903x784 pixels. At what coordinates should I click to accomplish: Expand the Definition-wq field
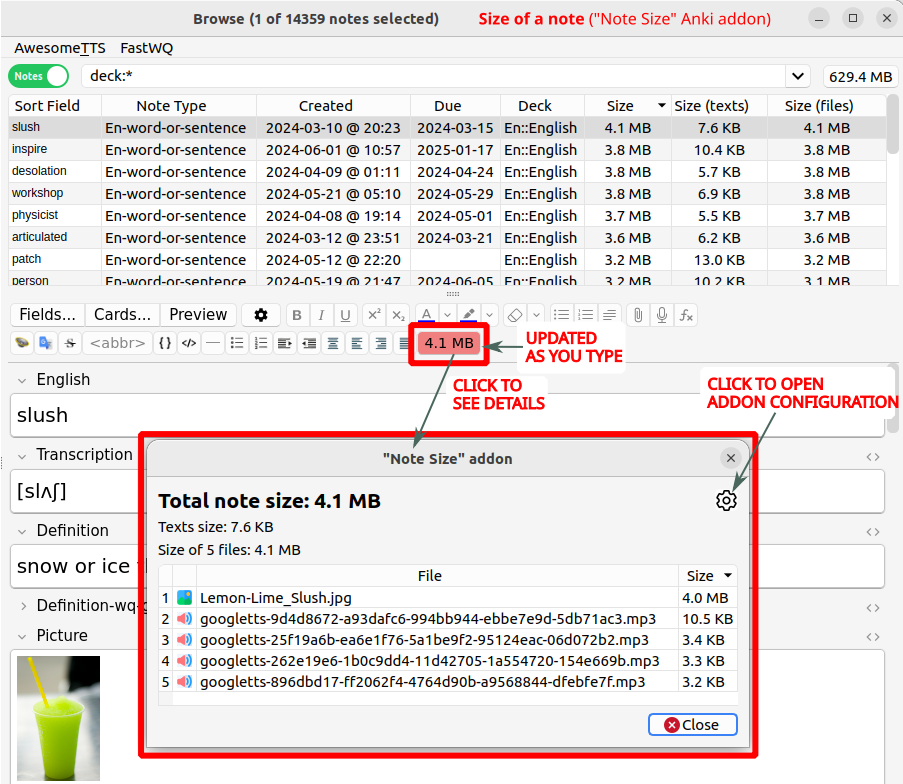(22, 605)
